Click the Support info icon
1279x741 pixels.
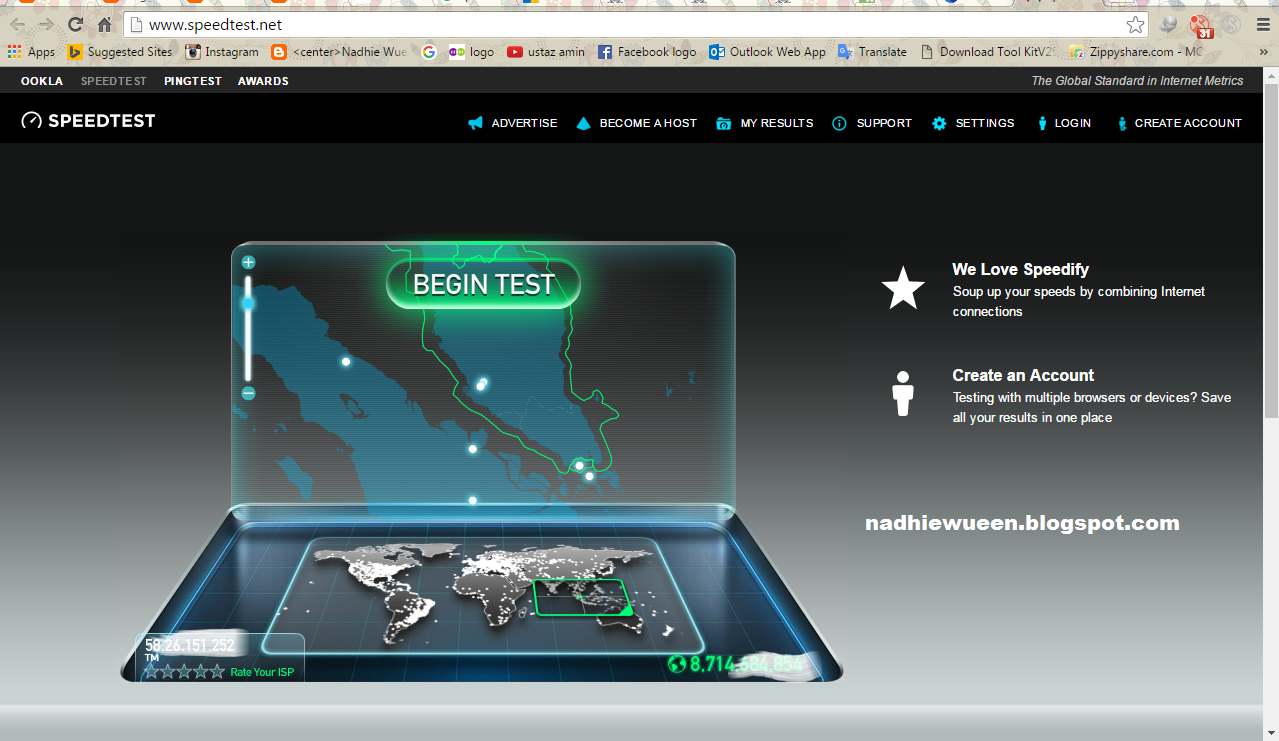point(839,123)
